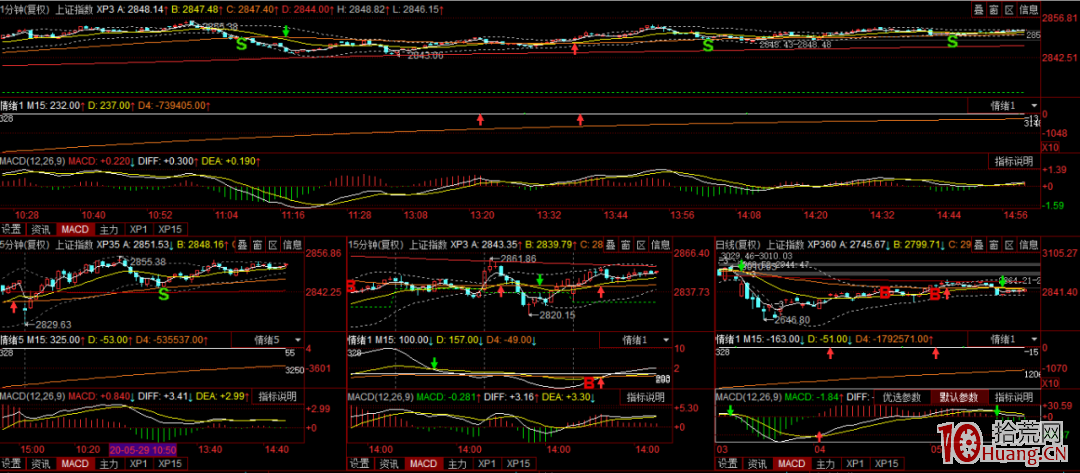This screenshot has height=473, width=1080.
Task: Open the 资讯 tab under 1分钟 chart
Action: tap(40, 229)
